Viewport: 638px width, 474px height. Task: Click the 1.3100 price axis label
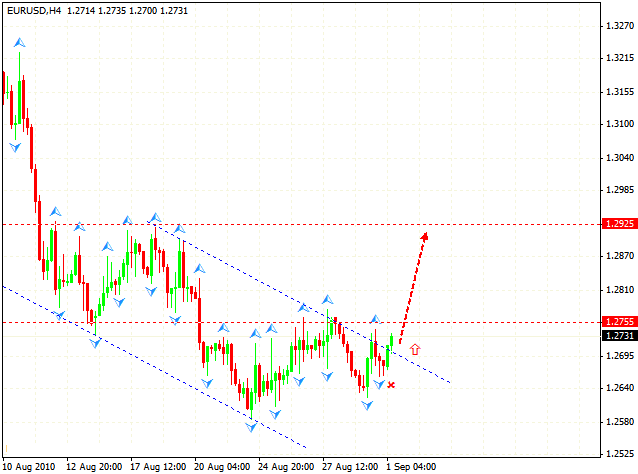[x=620, y=124]
